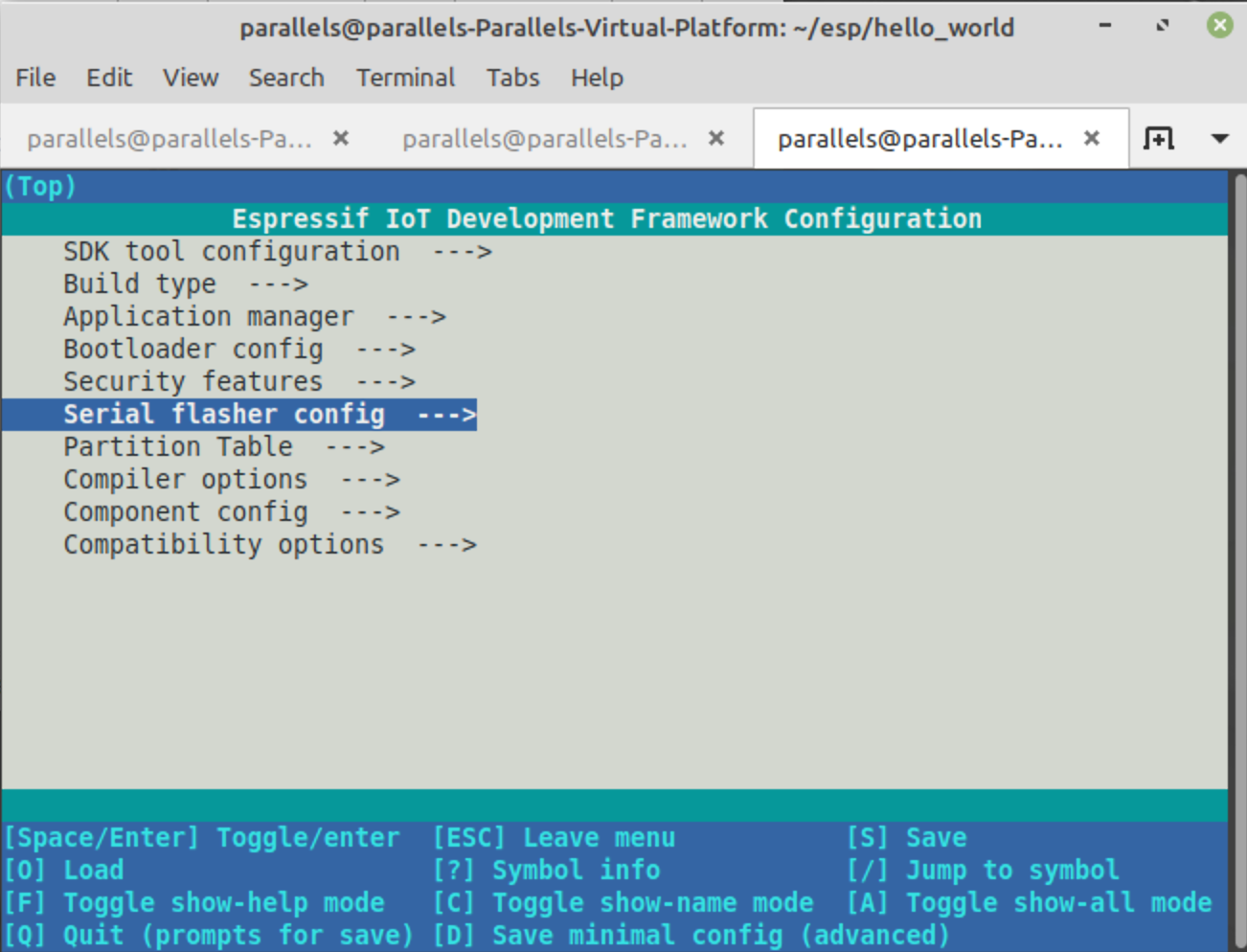Expand Compiler options submenu
1247x952 pixels.
[x=232, y=480]
